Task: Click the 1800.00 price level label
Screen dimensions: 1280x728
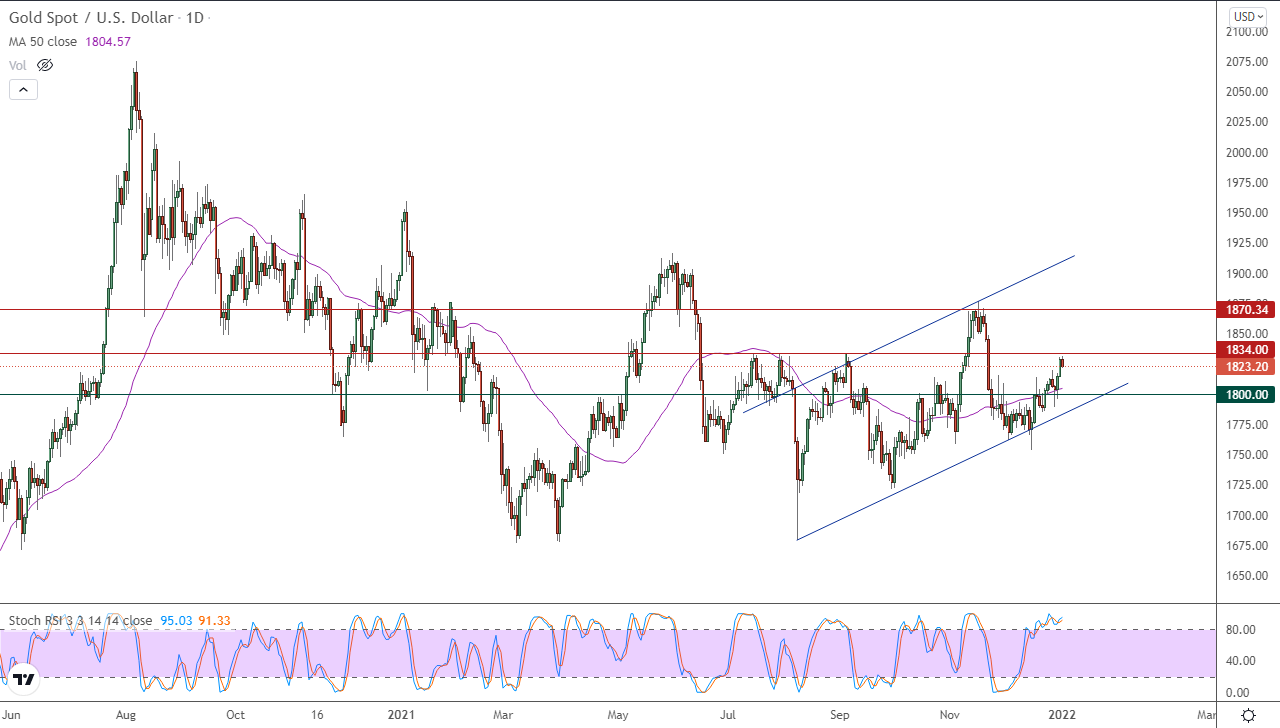Action: click(x=1247, y=394)
